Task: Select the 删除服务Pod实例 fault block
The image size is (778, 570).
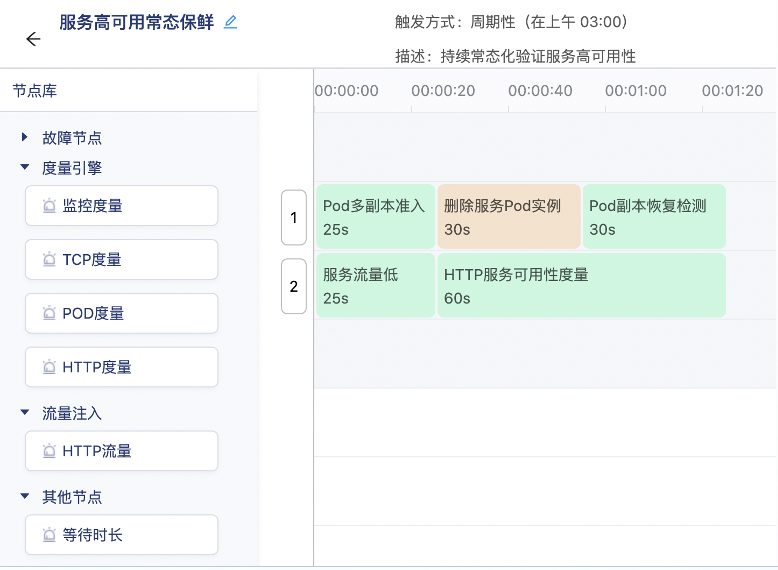Action: pos(508,217)
